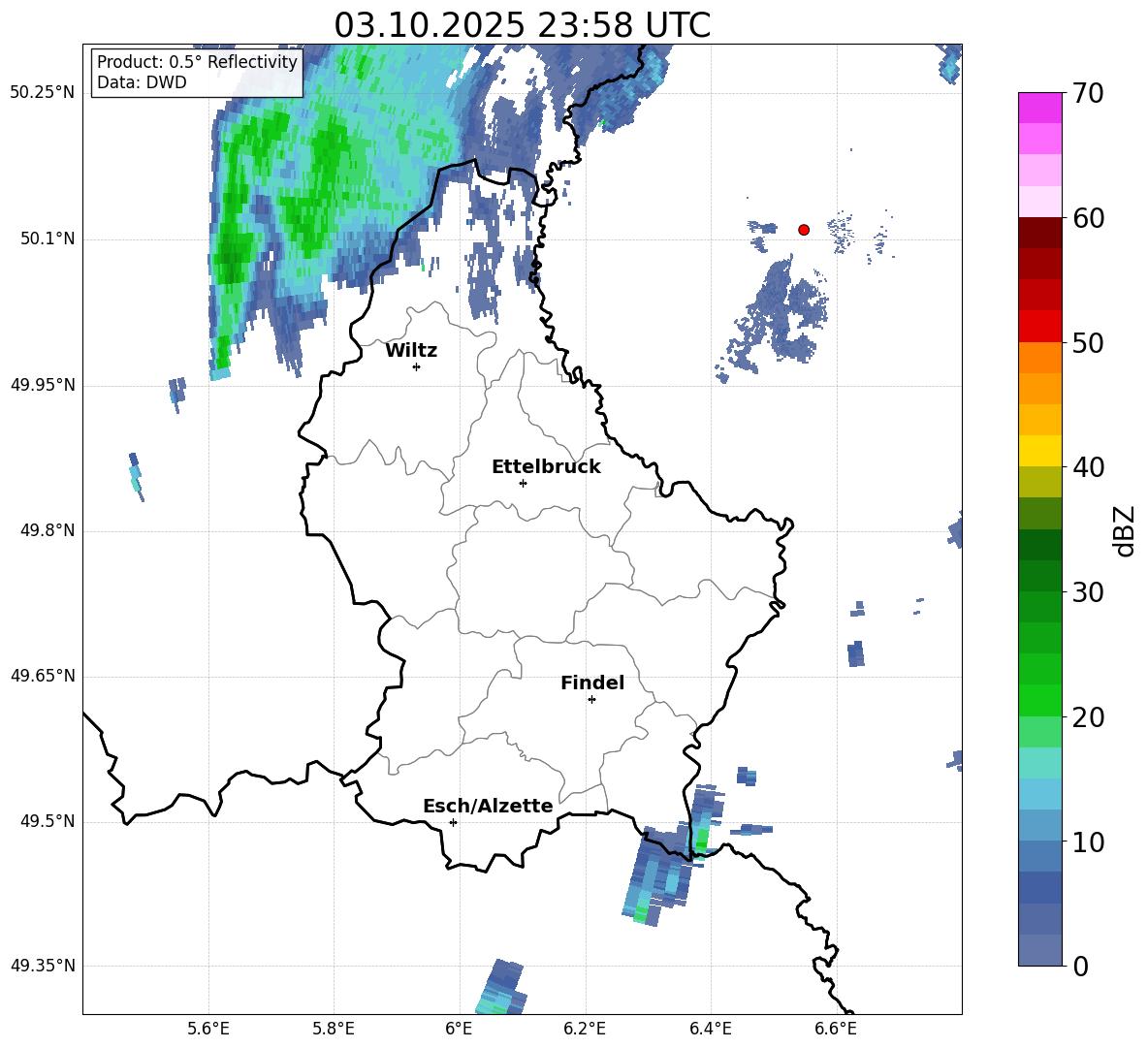The height and width of the screenshot is (1048, 1148).
Task: Click the 0 colorbar tick label
Action: [1080, 967]
